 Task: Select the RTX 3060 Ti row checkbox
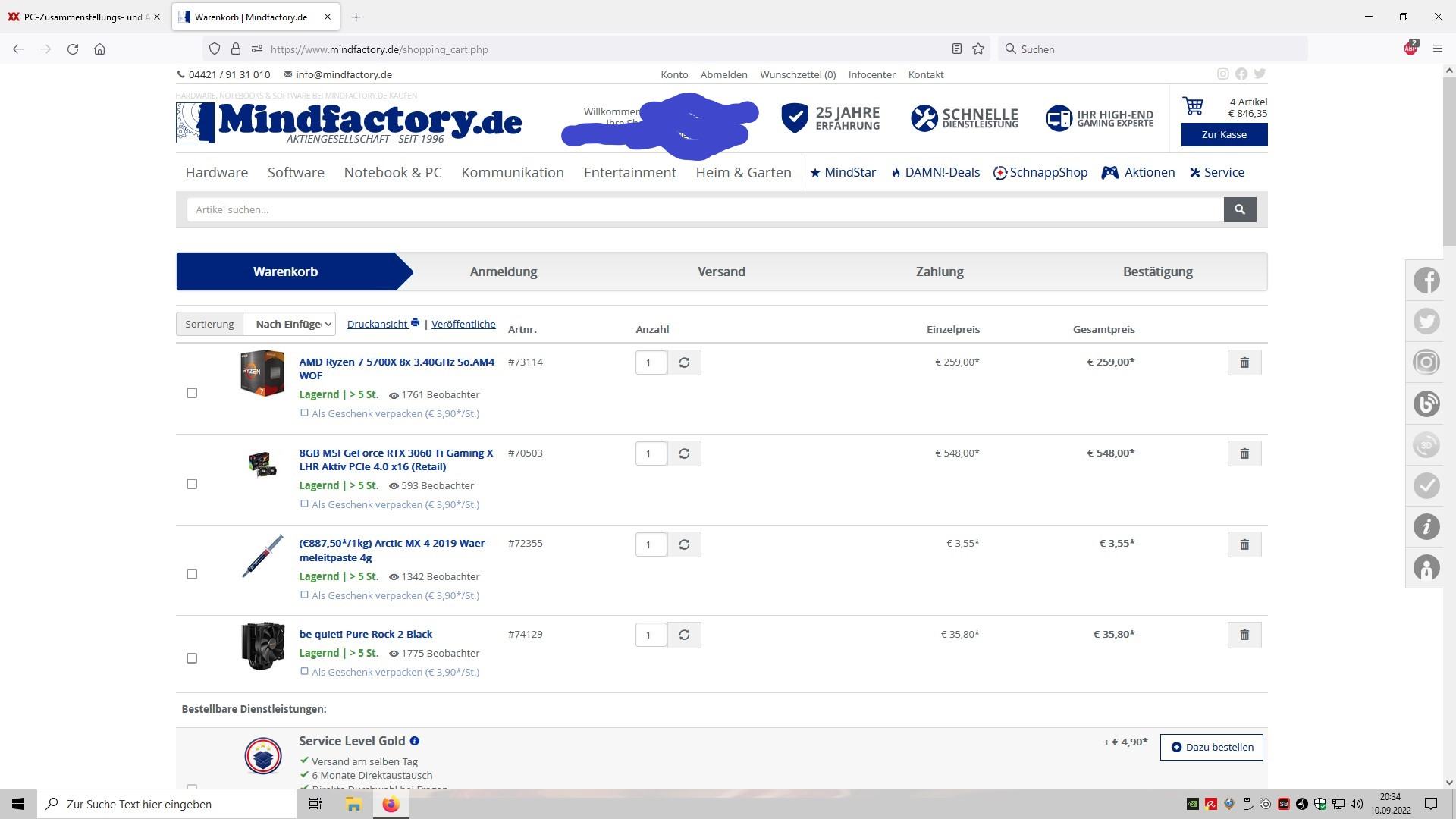click(192, 484)
